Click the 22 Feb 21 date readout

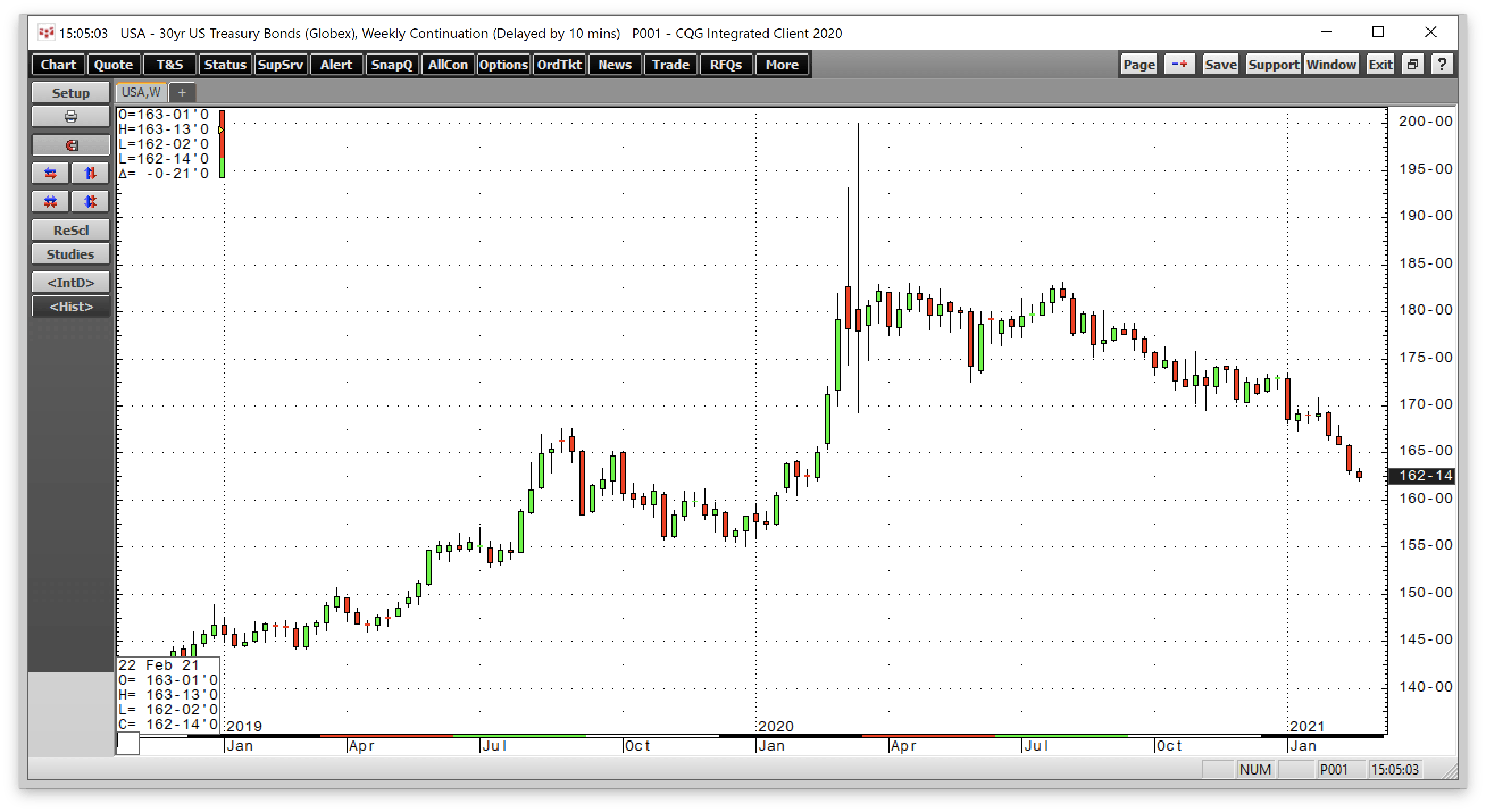(x=158, y=665)
